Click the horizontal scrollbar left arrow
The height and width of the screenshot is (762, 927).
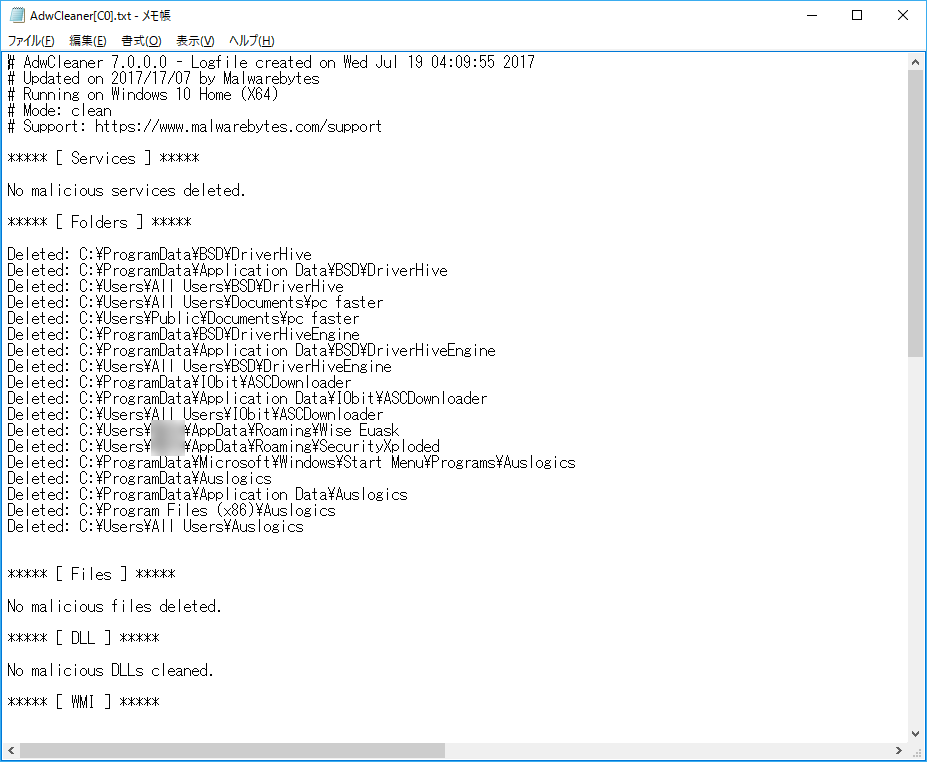click(x=11, y=750)
